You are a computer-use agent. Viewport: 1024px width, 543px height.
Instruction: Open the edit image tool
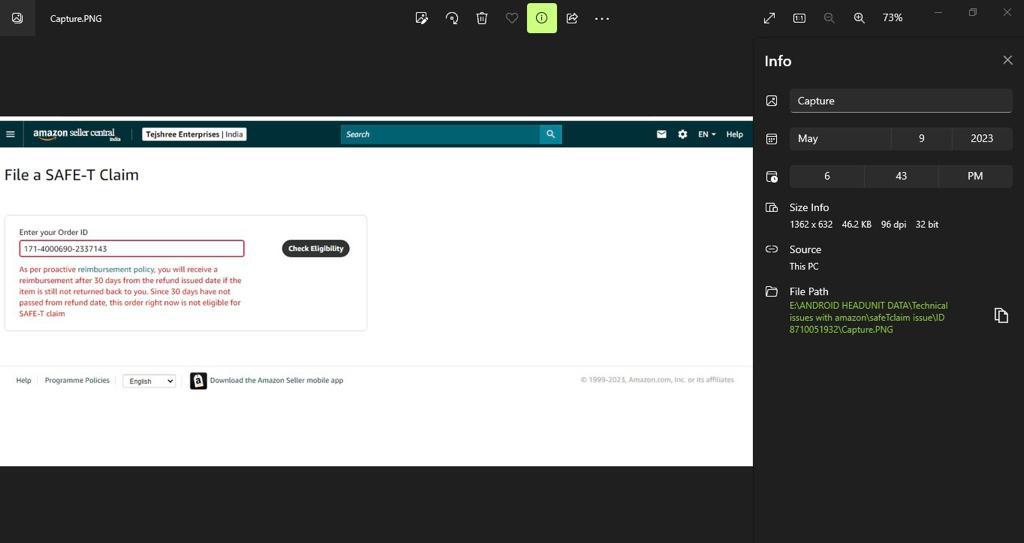click(x=422, y=18)
